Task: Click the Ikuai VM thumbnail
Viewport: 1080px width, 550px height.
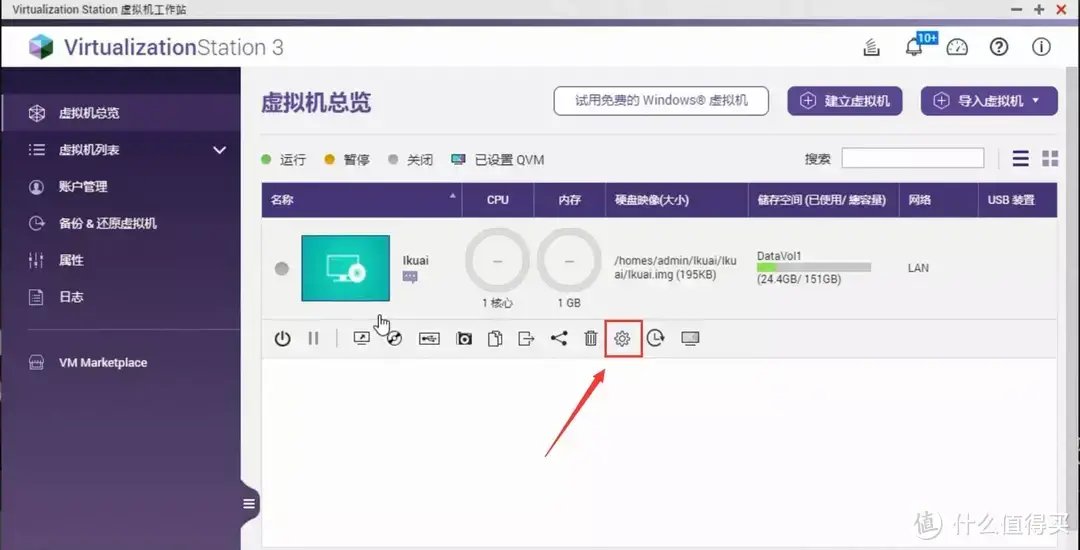Action: [346, 268]
